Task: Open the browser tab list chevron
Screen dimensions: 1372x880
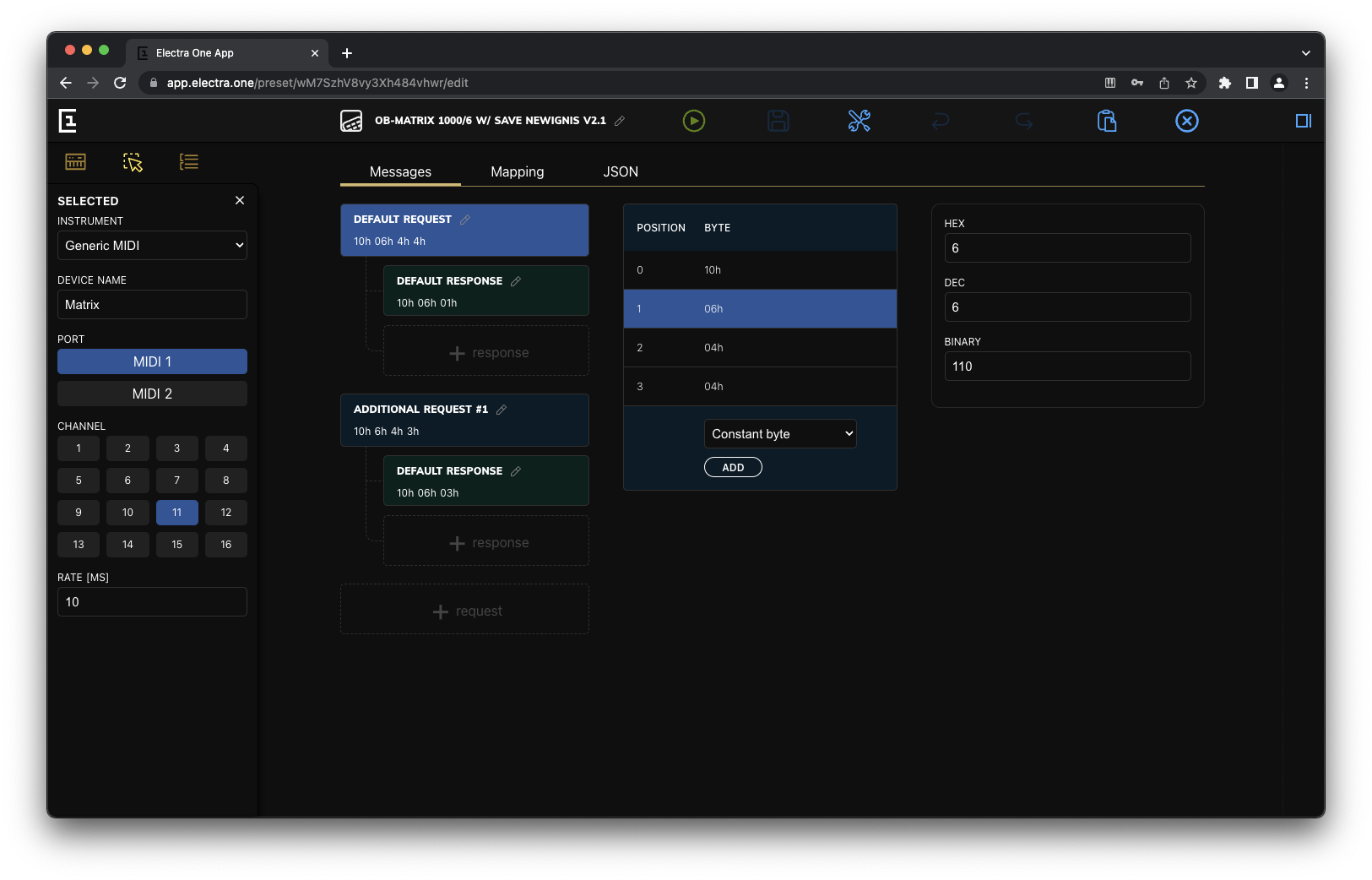Action: pyautogui.click(x=1306, y=52)
